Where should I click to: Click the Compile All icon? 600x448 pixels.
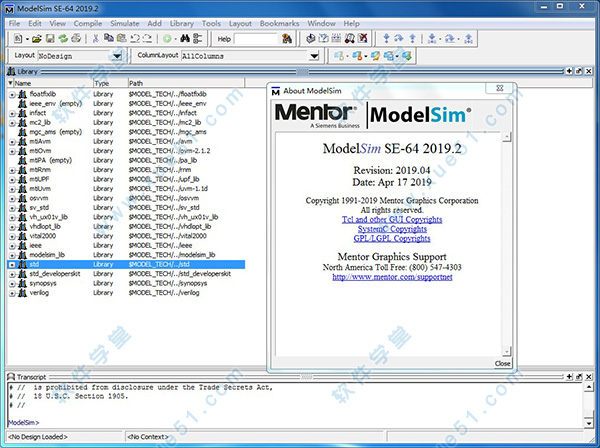[x=324, y=38]
